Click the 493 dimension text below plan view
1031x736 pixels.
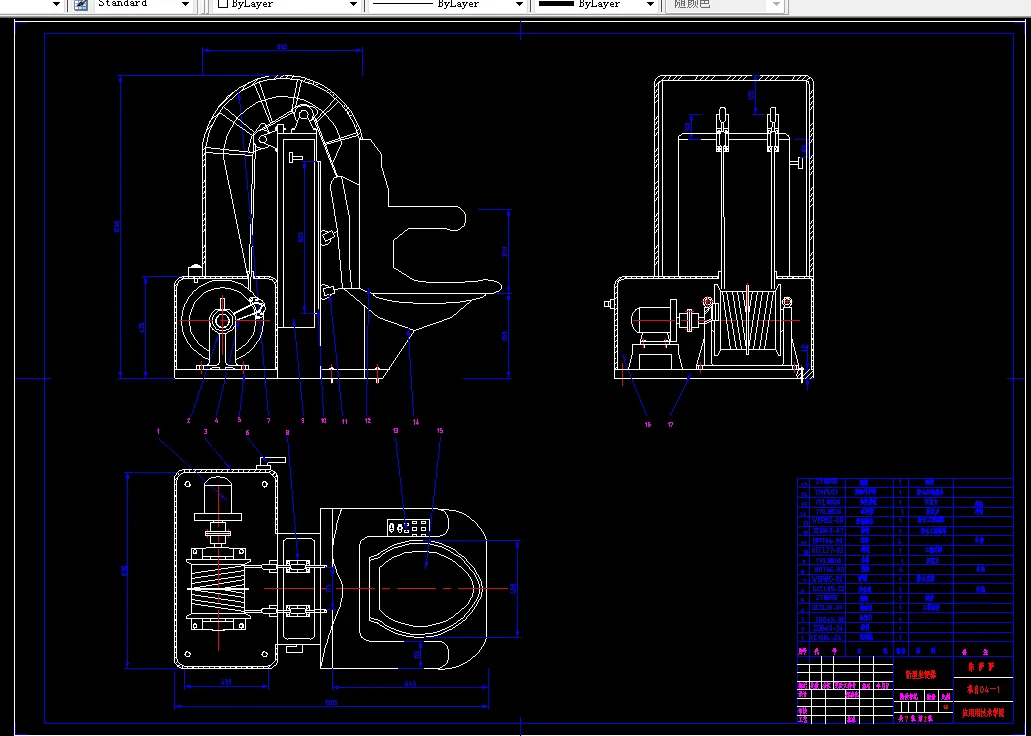pos(226,682)
